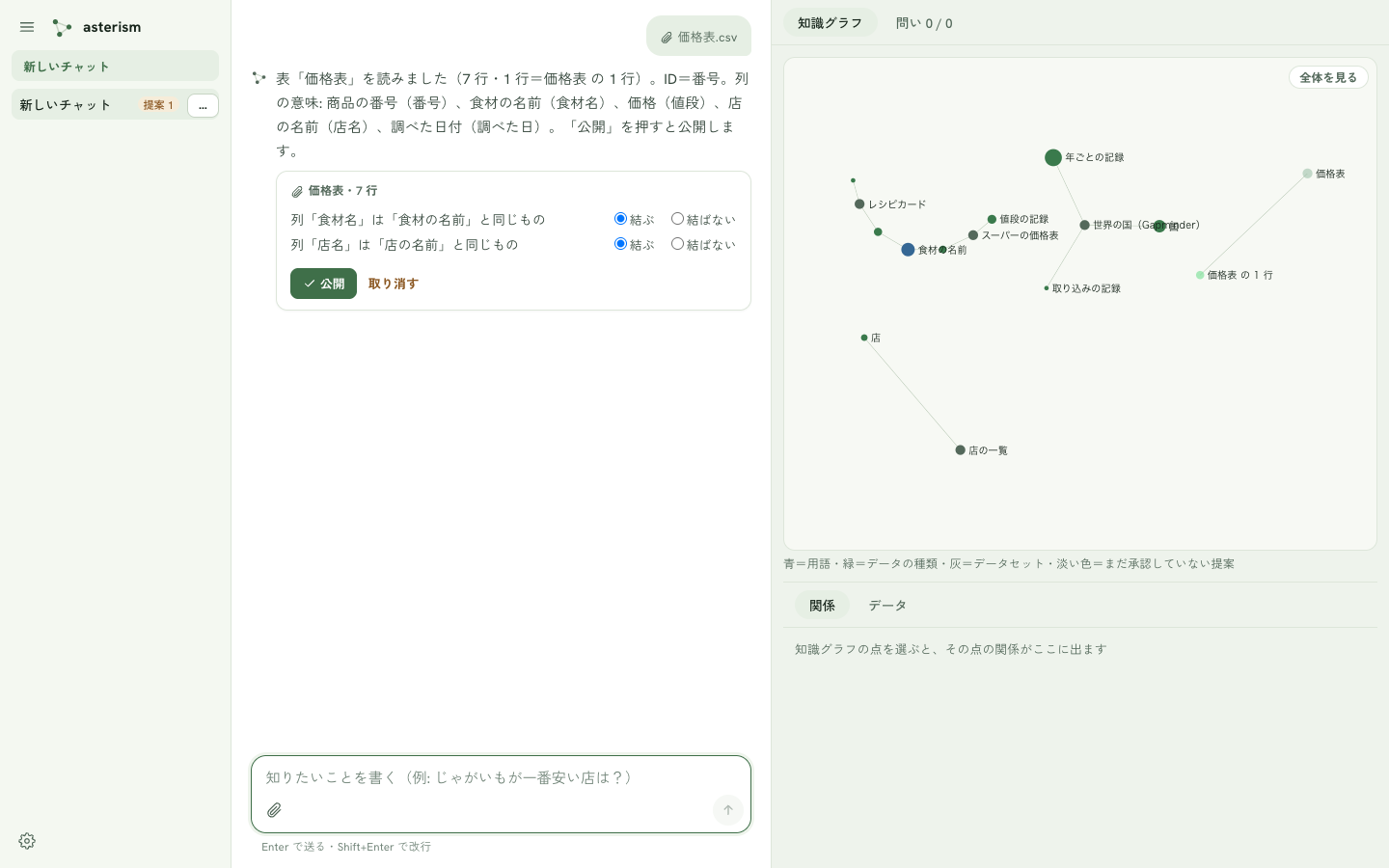Open the データ tab
The image size is (1389, 868).
tap(887, 606)
